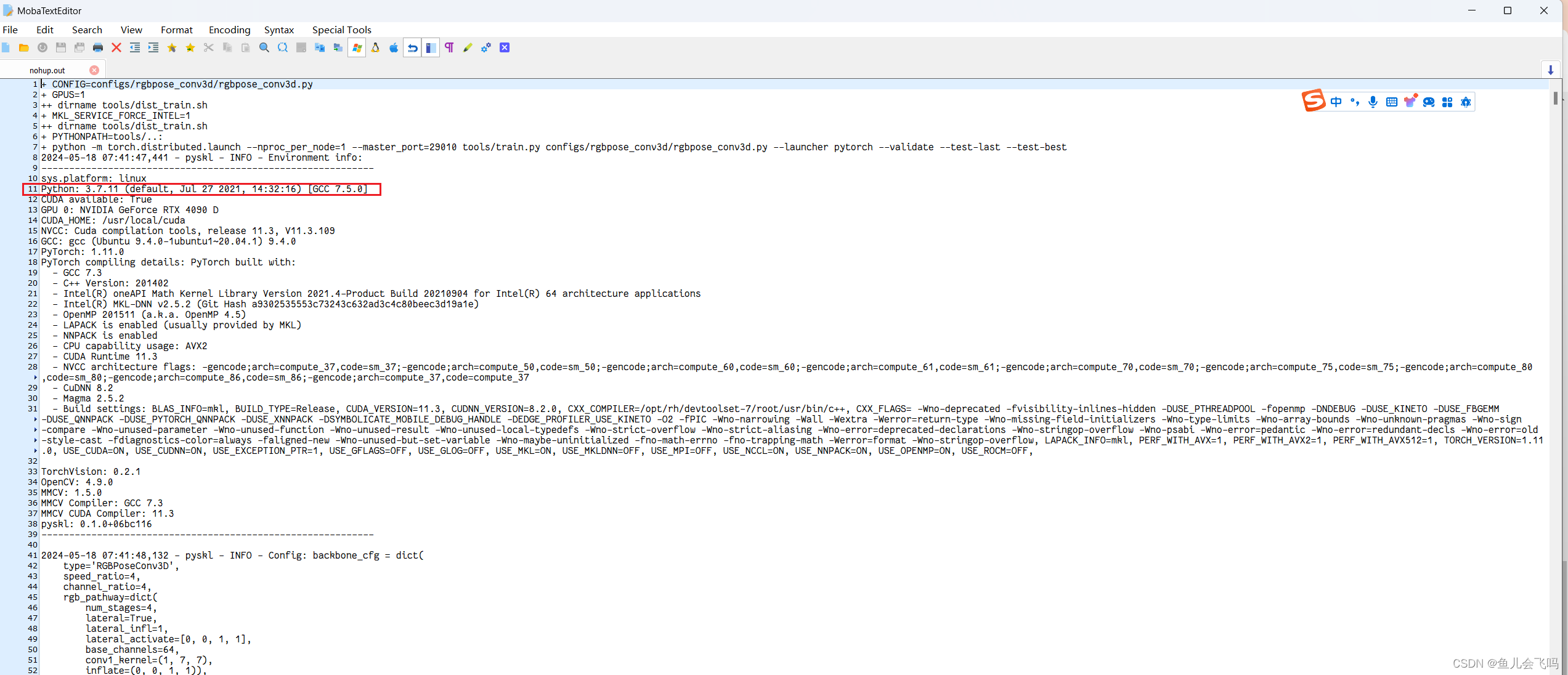Image resolution: width=1568 pixels, height=675 pixels.
Task: Click the Increase indent icon
Action: pos(153,48)
